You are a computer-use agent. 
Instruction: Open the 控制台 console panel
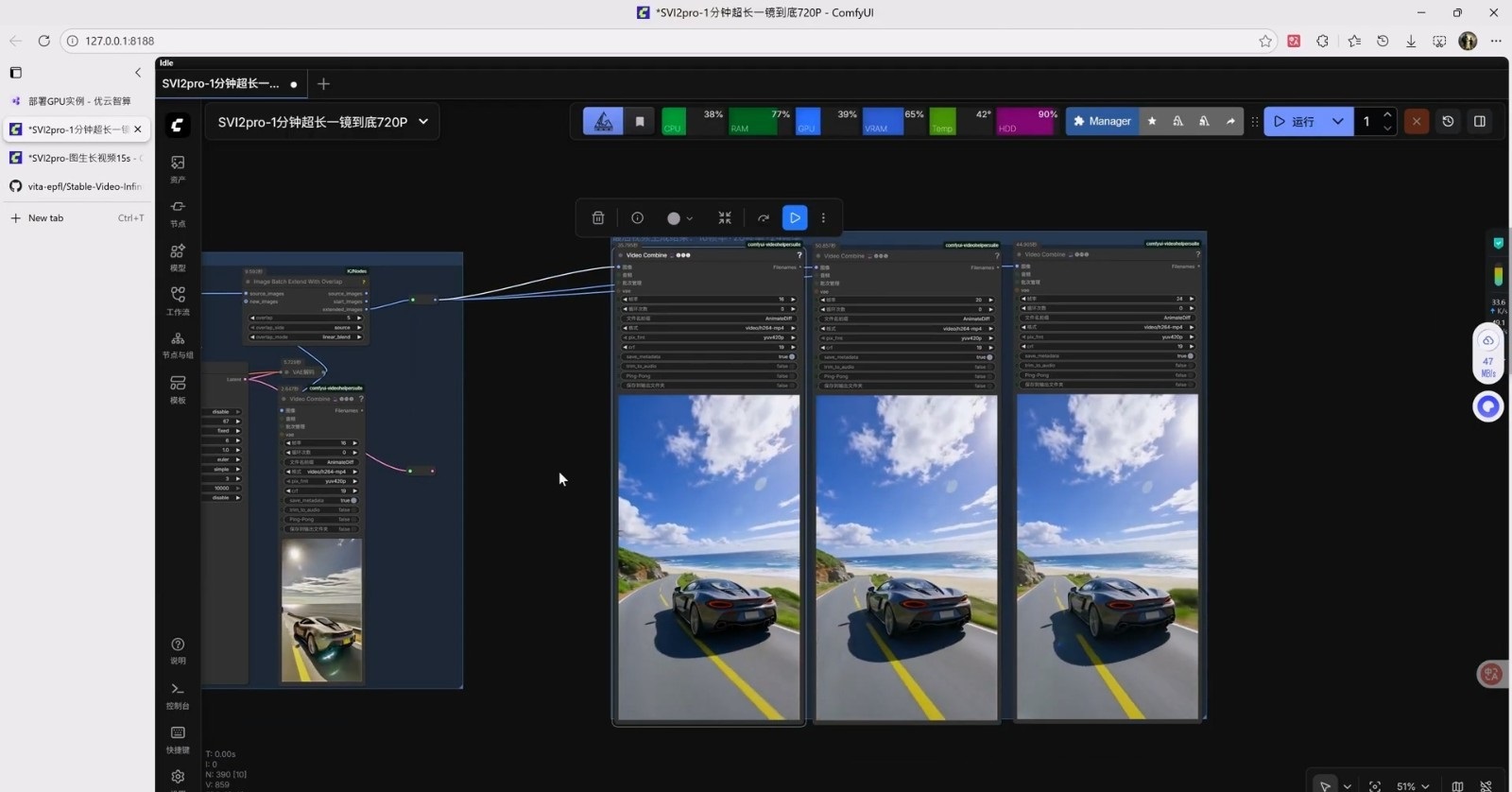coord(178,695)
